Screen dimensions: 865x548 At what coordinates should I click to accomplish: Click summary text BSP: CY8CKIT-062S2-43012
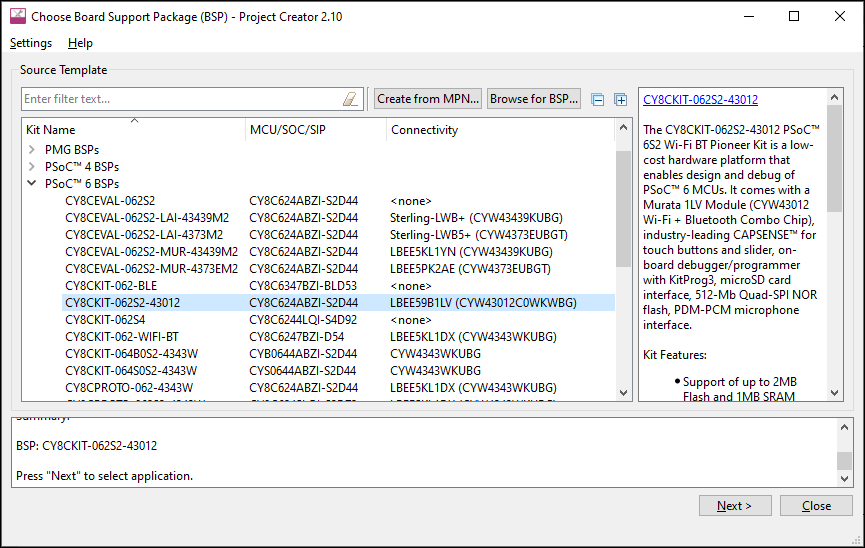87,445
